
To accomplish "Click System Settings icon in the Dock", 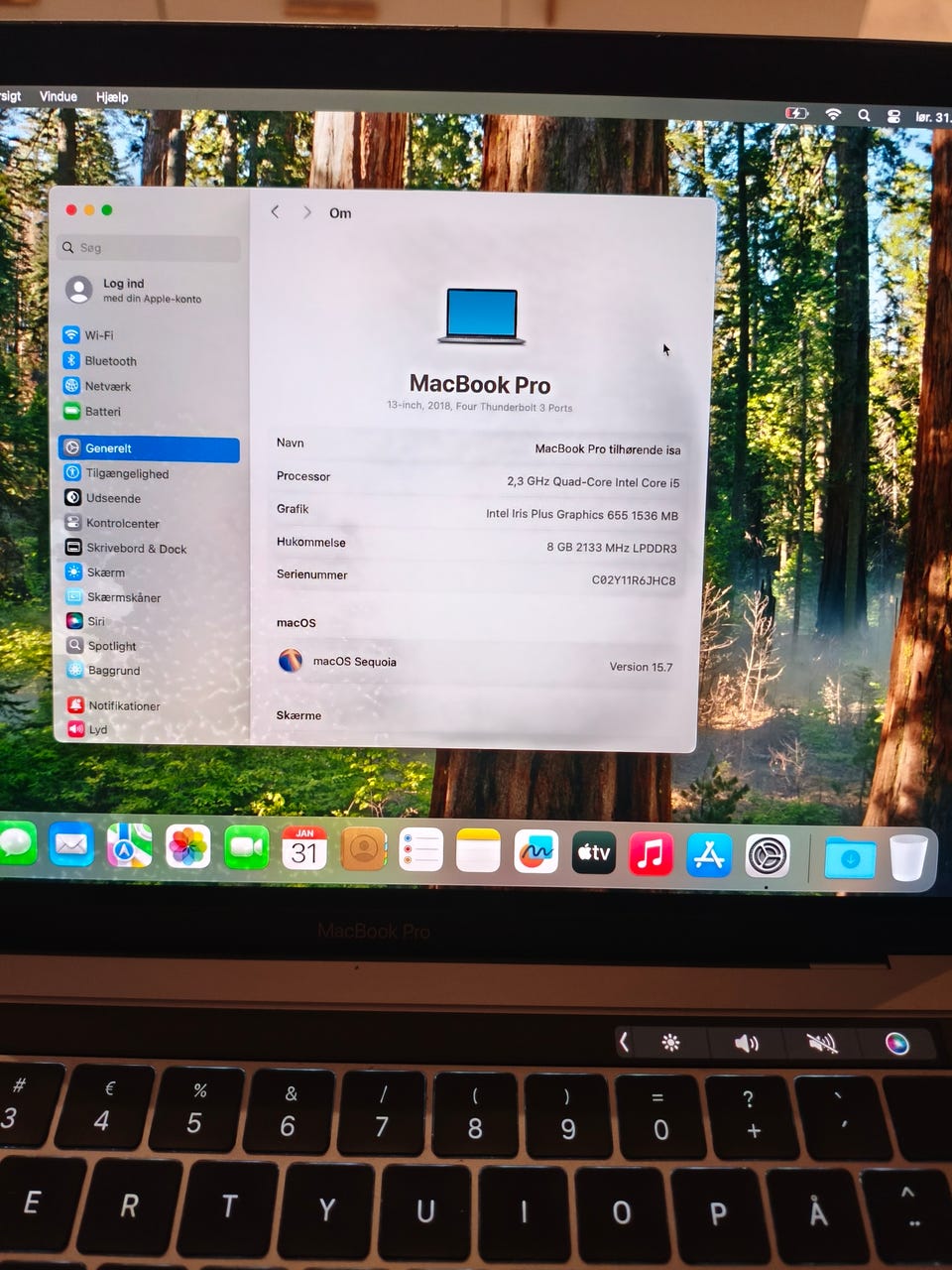I will (768, 855).
